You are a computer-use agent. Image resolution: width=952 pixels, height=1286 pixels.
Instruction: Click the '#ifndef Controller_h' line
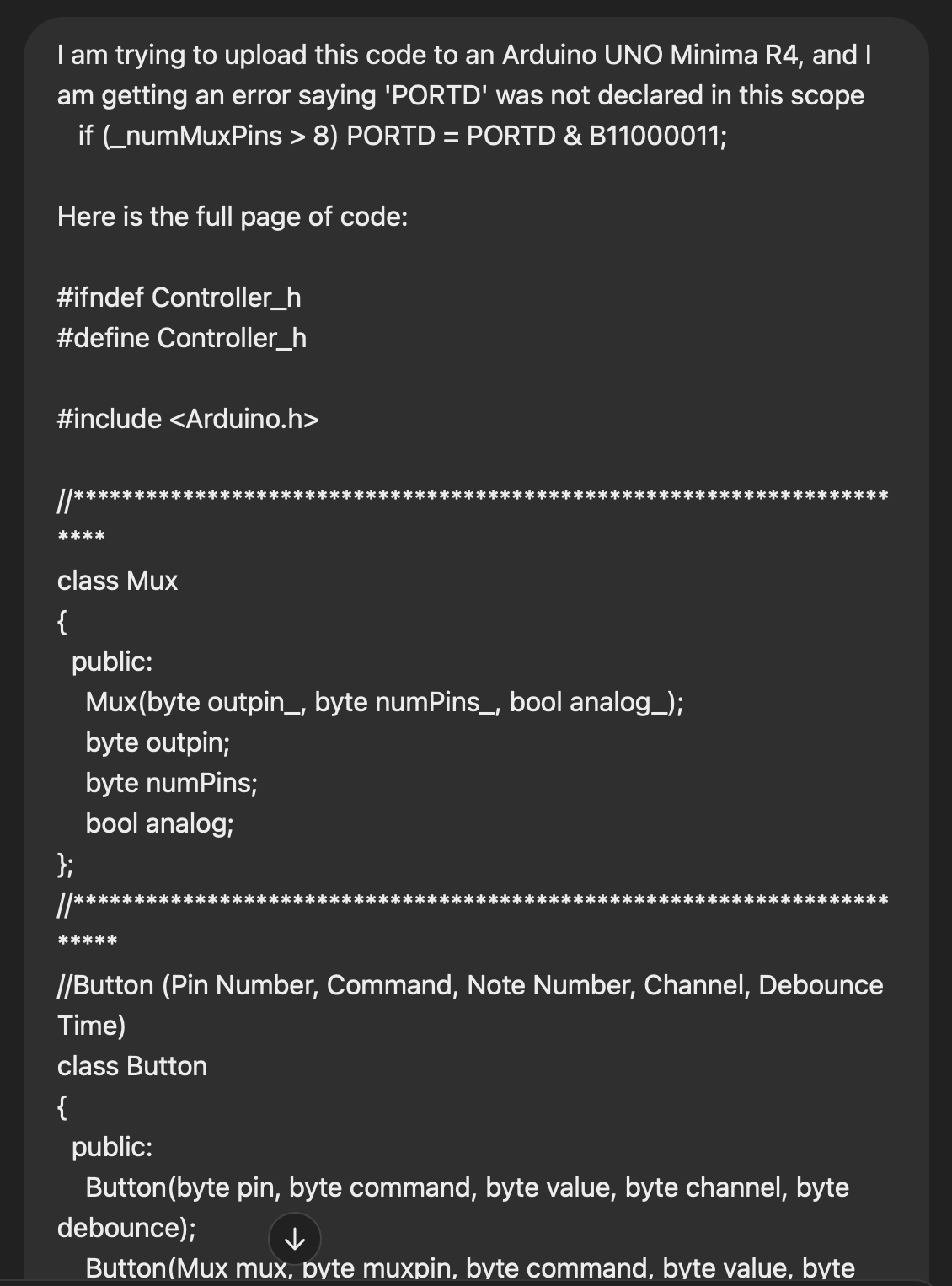coord(179,297)
